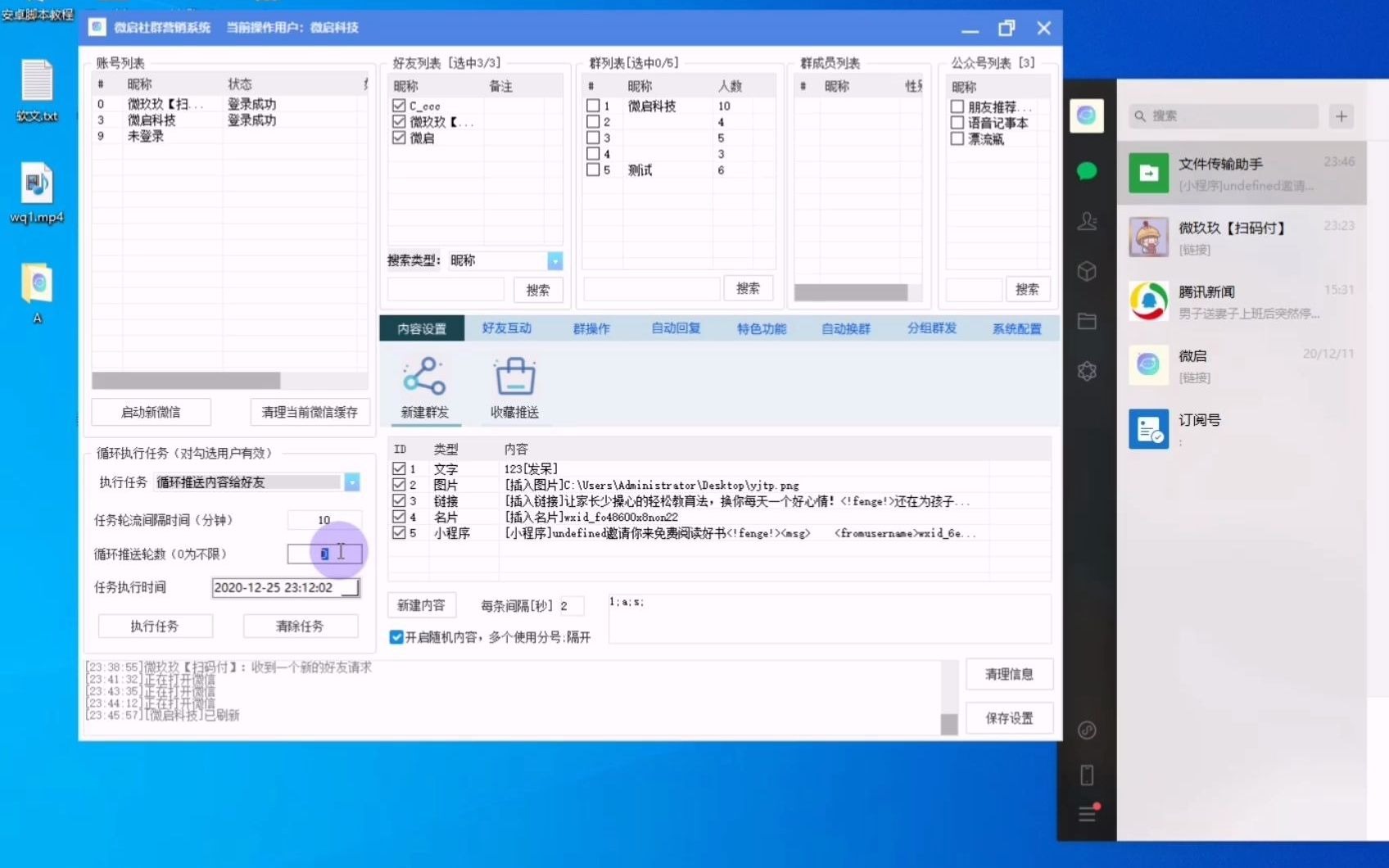
Task: Switch to the 分组群发 tab
Action: [x=932, y=328]
